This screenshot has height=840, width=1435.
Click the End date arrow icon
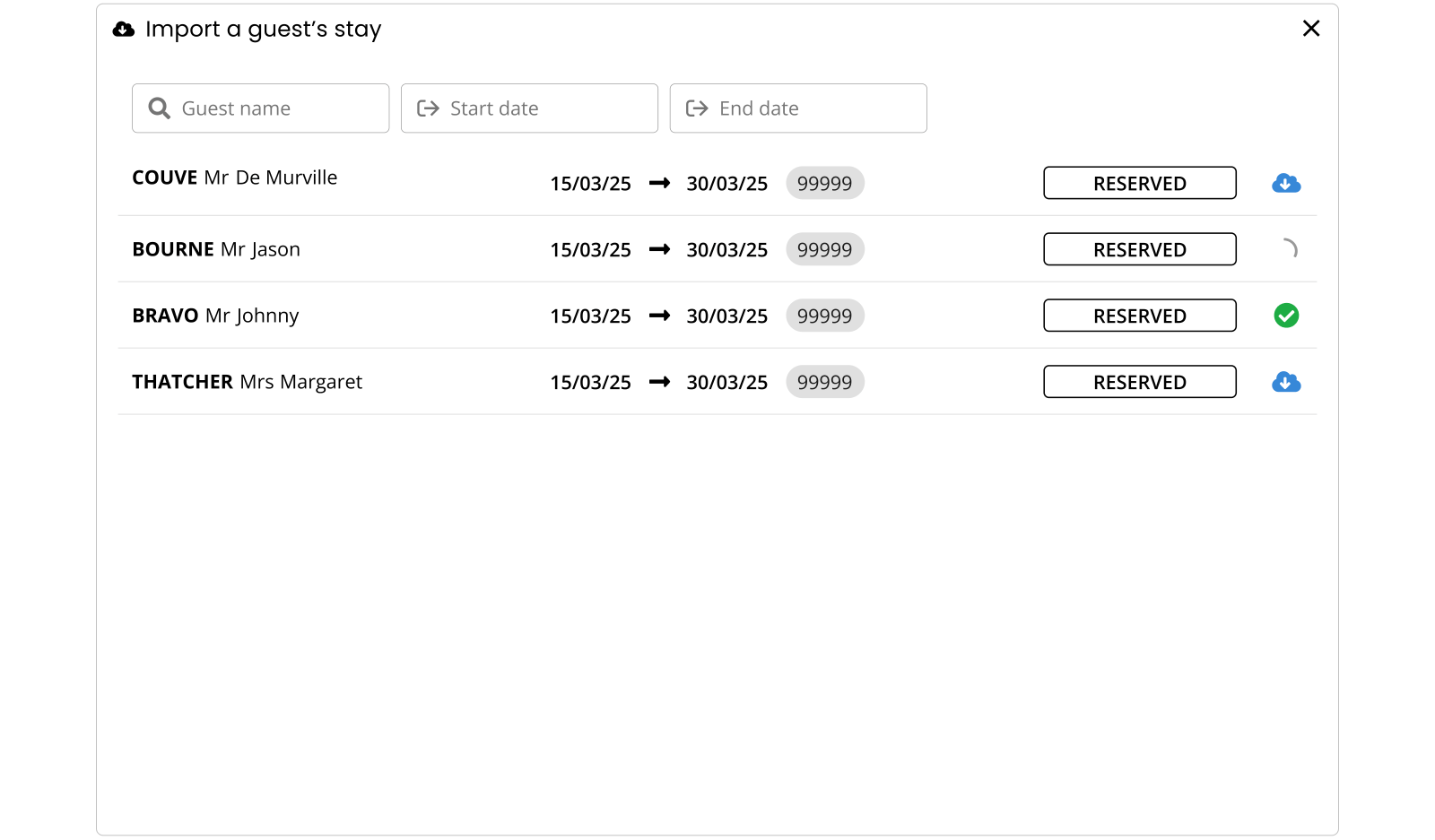click(x=697, y=108)
